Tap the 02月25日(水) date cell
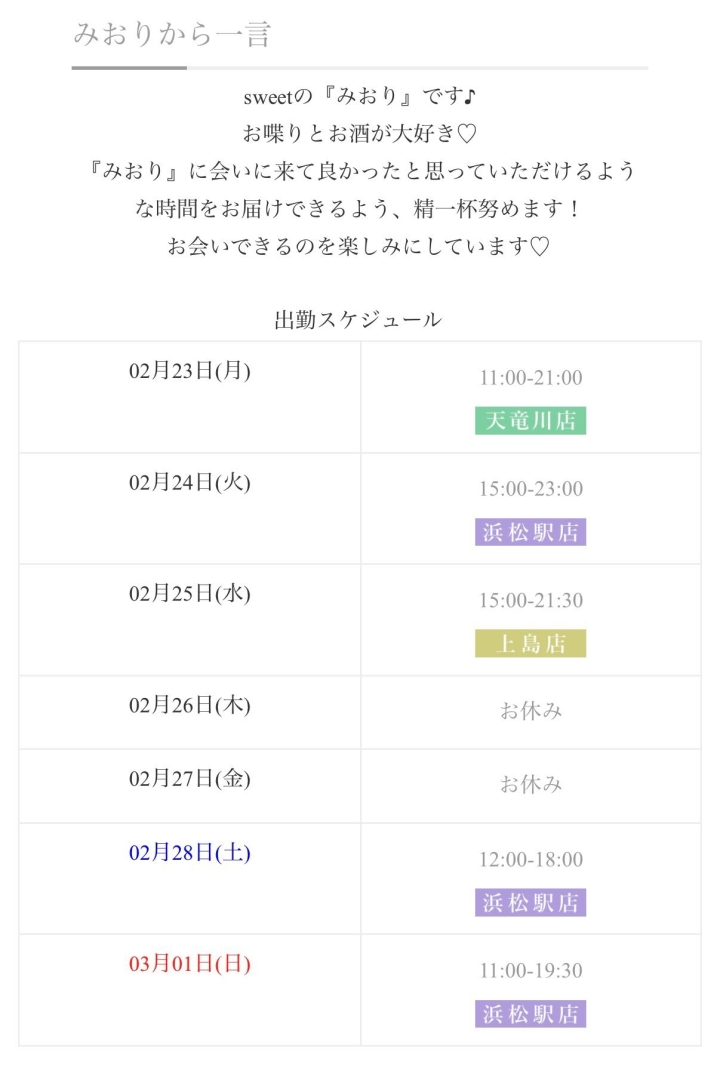This screenshot has width=720, height=1070. pos(190,593)
